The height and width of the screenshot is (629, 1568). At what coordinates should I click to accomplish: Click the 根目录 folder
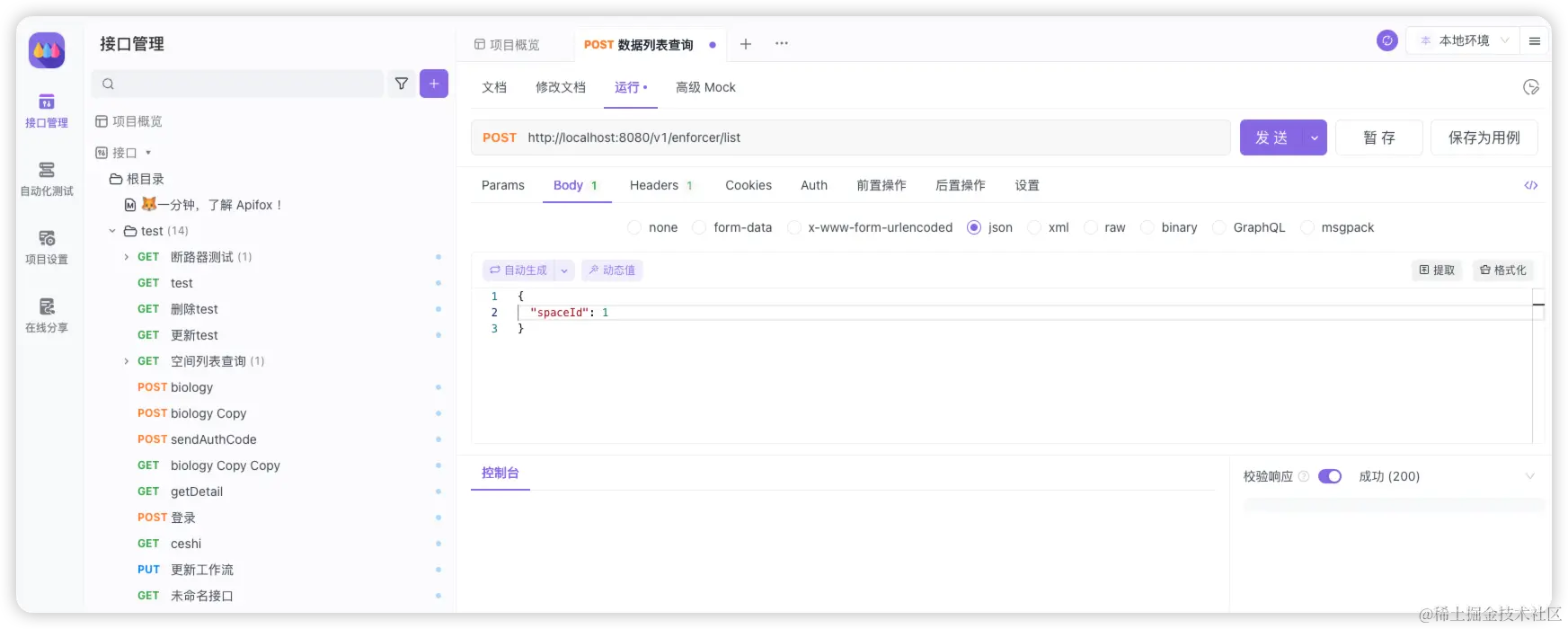pyautogui.click(x=137, y=179)
